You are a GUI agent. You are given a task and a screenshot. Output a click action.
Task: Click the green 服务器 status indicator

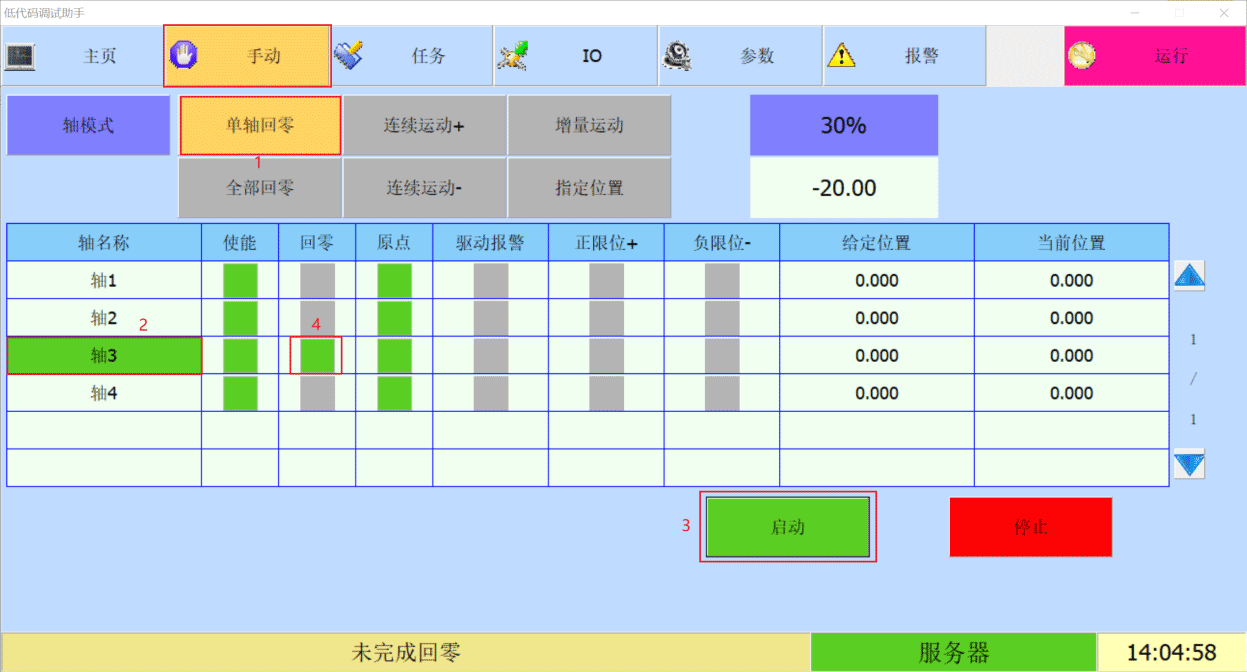(953, 653)
